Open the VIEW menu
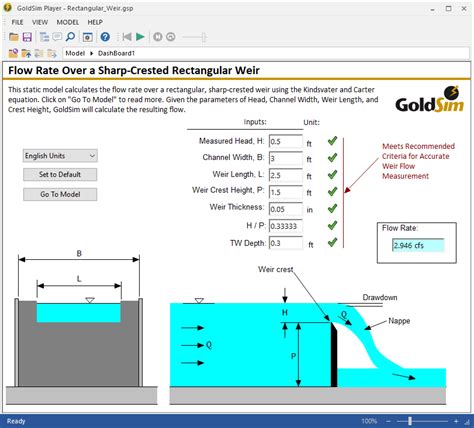The image size is (474, 428). tap(40, 22)
